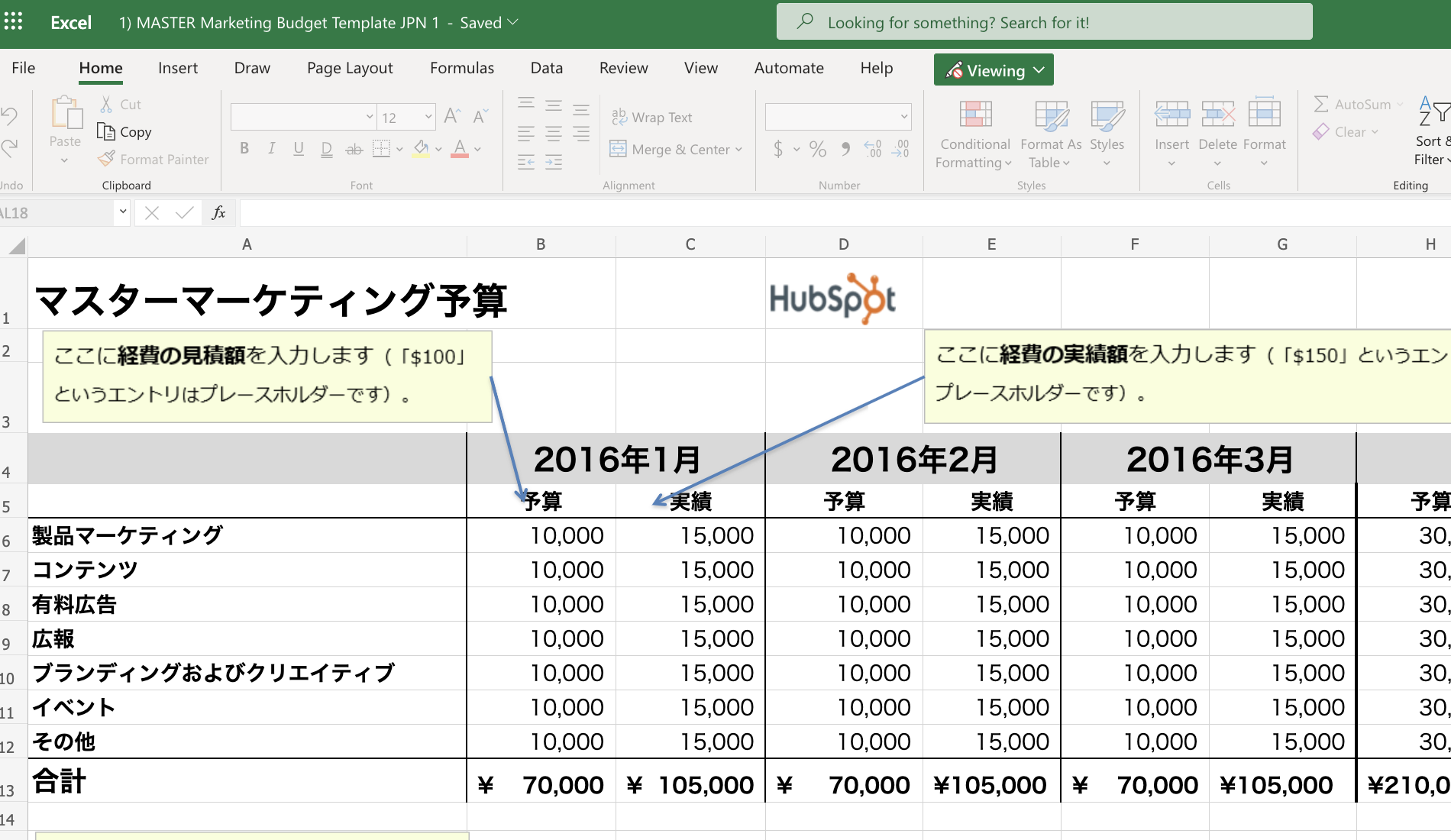
Task: Click the Conditional Formatting icon
Action: pos(975,115)
